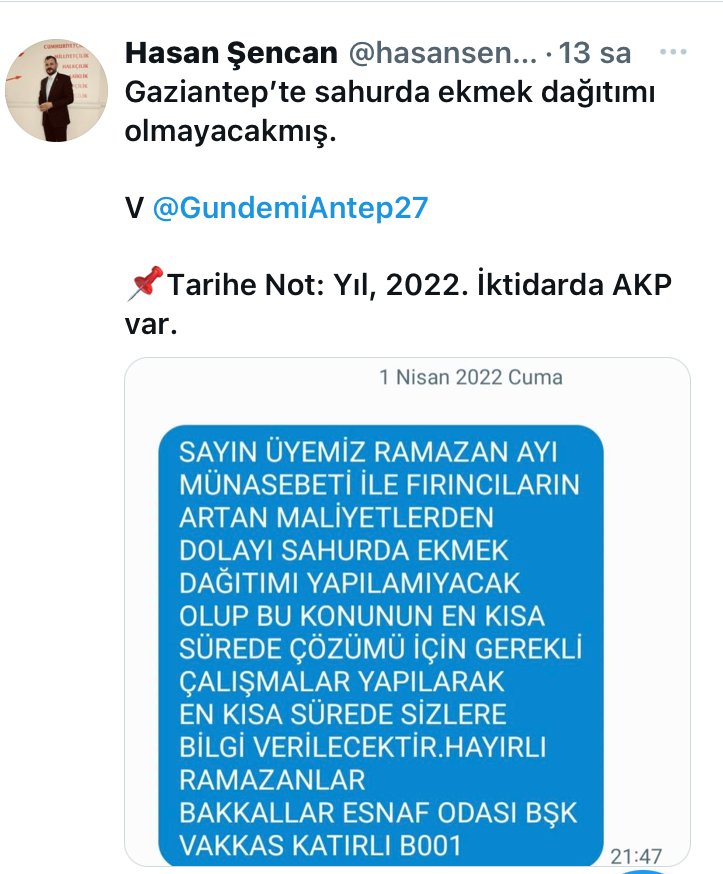Click the word olmayacakmış in the tweet
The image size is (723, 874).
pos(230,132)
